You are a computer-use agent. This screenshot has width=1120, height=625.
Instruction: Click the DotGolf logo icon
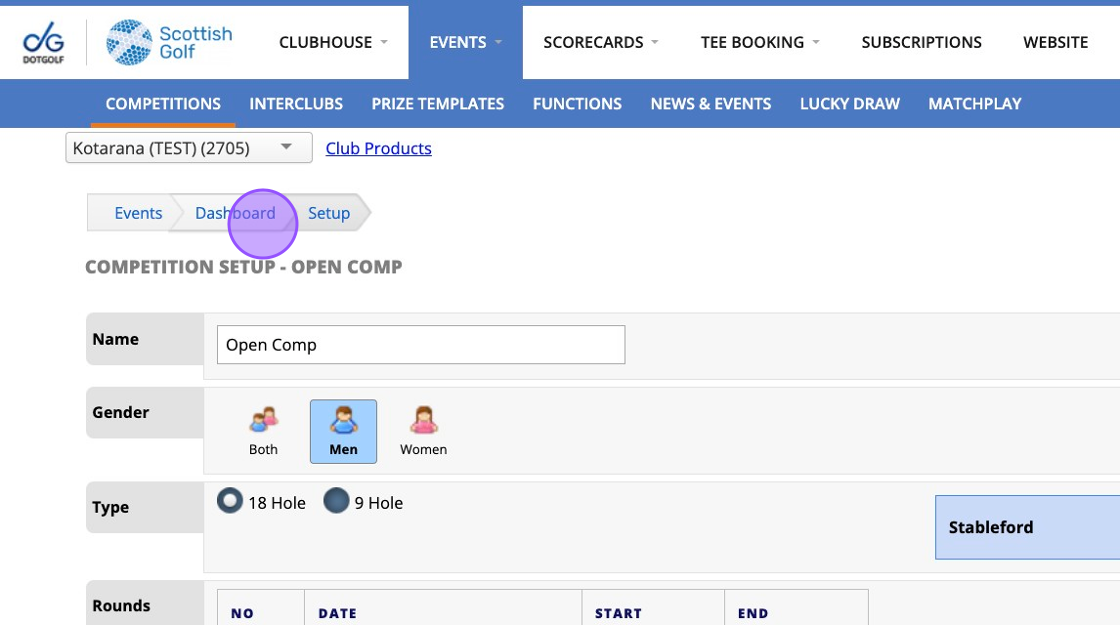point(44,42)
